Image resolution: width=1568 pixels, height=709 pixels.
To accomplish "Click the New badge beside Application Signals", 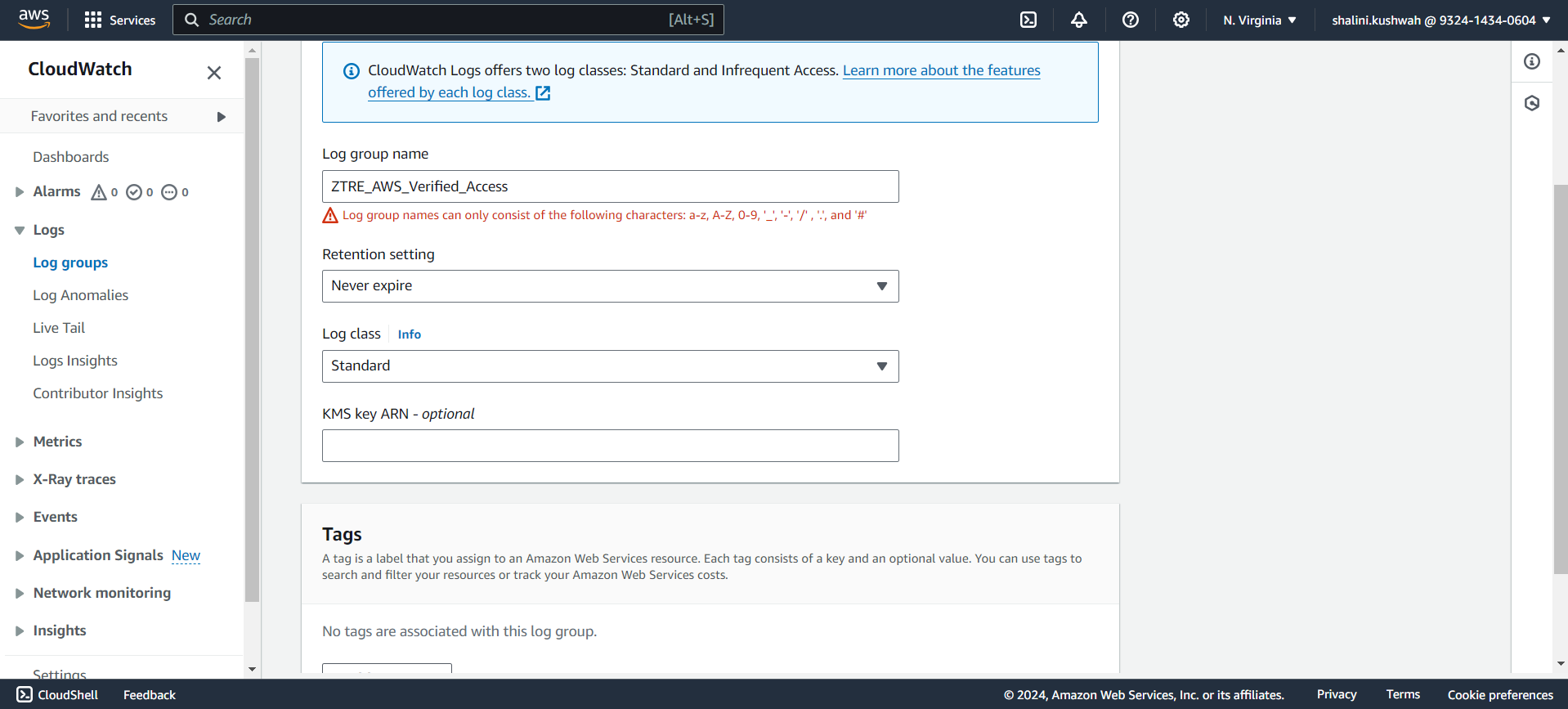I will [186, 556].
